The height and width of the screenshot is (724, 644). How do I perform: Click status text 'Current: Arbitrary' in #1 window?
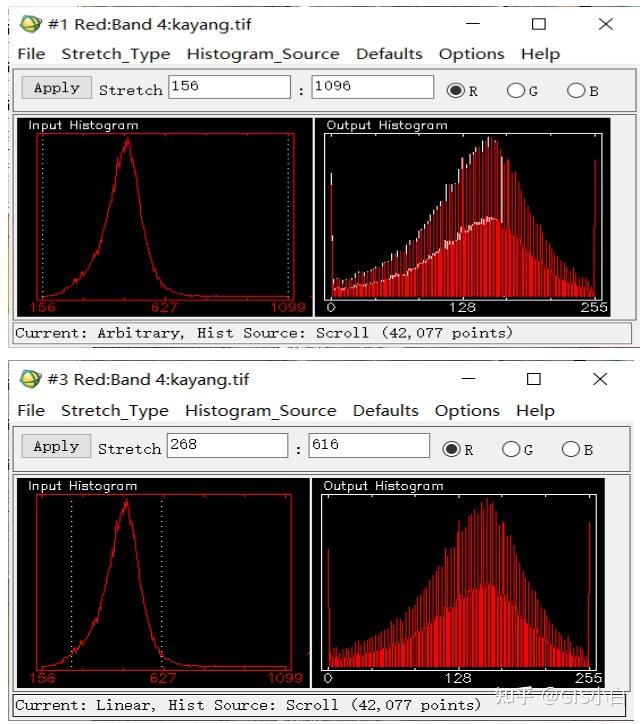(99, 333)
